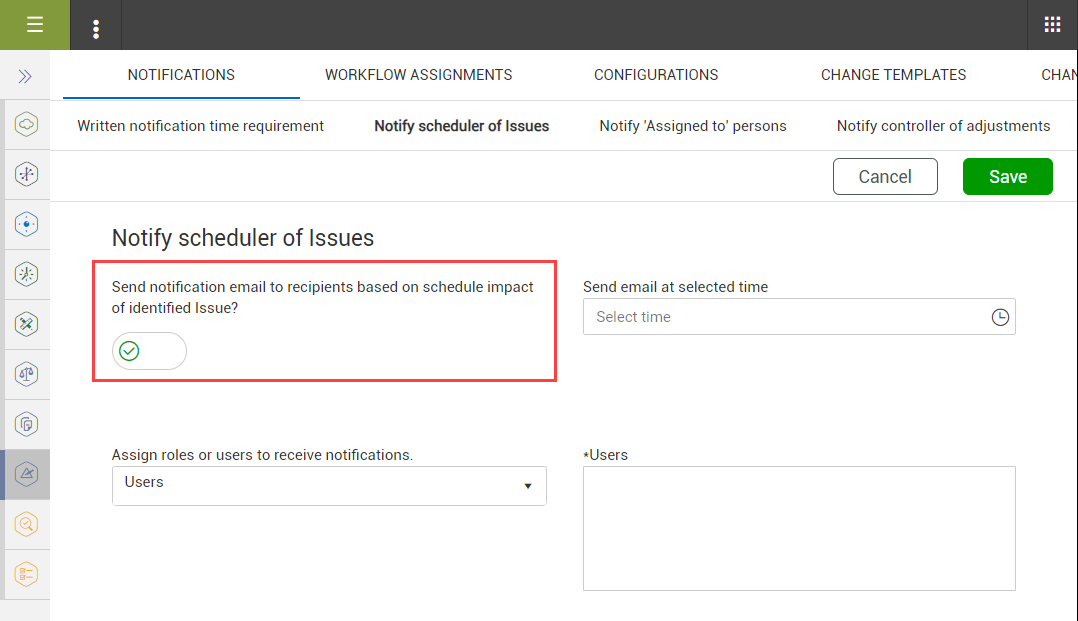Image resolution: width=1078 pixels, height=621 pixels.
Task: Click the Select time input field
Action: click(x=799, y=317)
